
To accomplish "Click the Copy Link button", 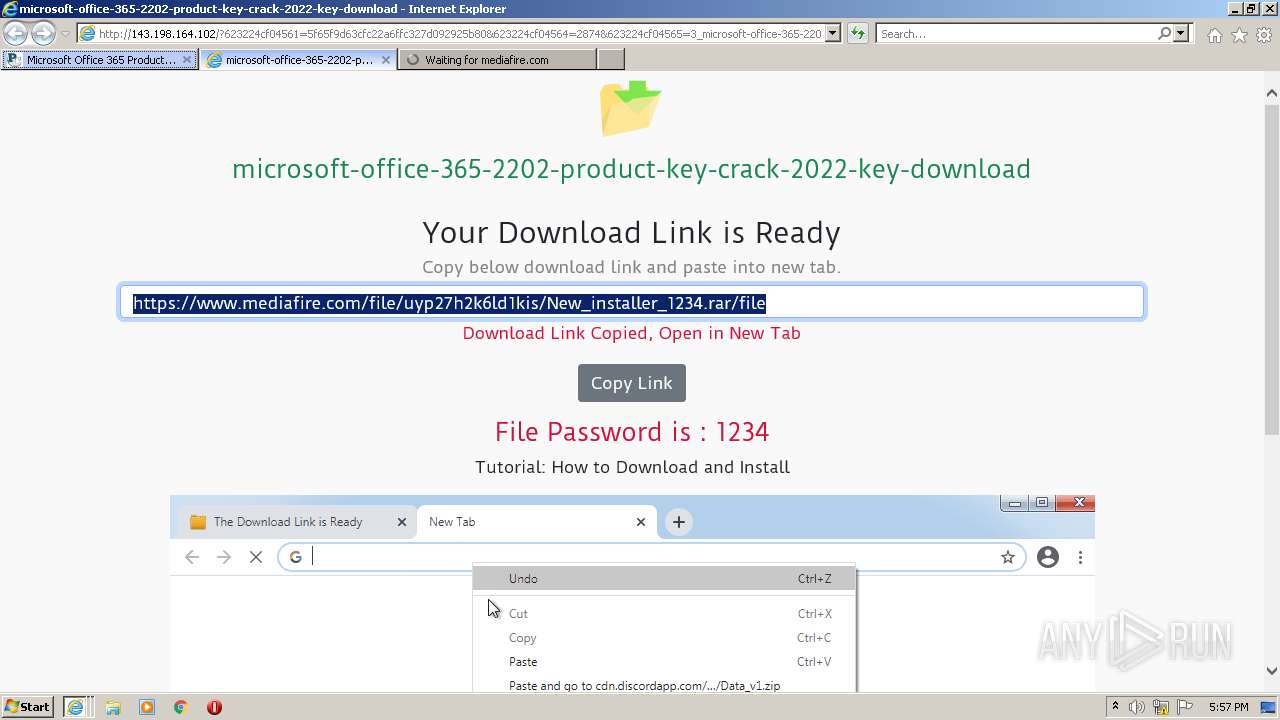I will pos(632,383).
